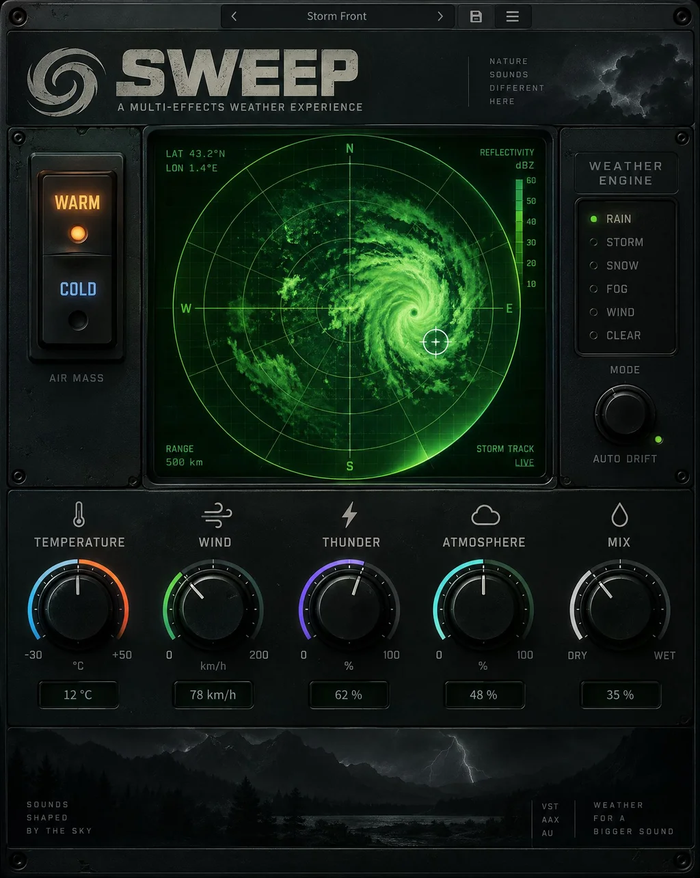Click the LON 1.4°E readout
Screen dimensions: 700x878
192,168
